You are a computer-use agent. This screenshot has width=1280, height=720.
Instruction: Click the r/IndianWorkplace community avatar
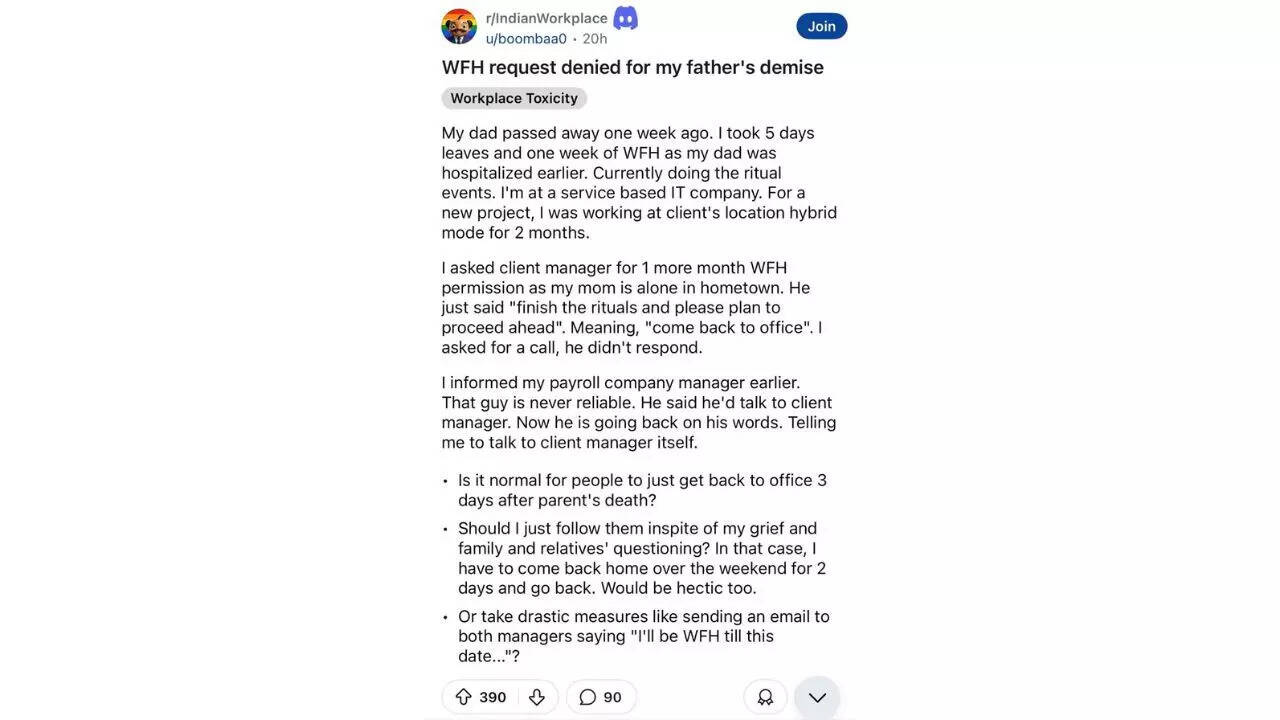[459, 26]
